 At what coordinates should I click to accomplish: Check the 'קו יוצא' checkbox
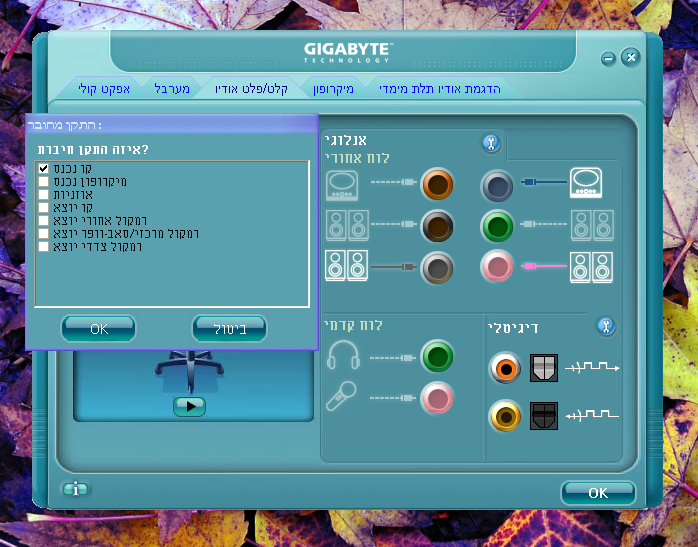[43, 207]
